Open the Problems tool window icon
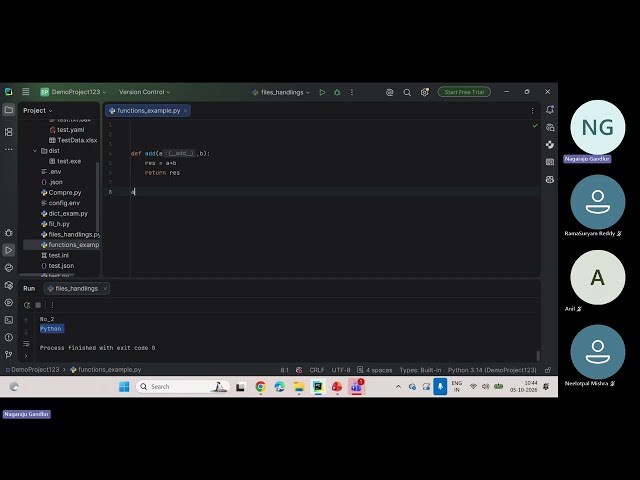640x480 pixels. 9,337
